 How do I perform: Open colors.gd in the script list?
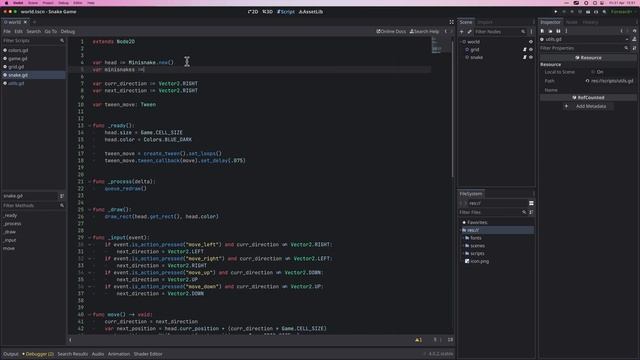[18, 50]
